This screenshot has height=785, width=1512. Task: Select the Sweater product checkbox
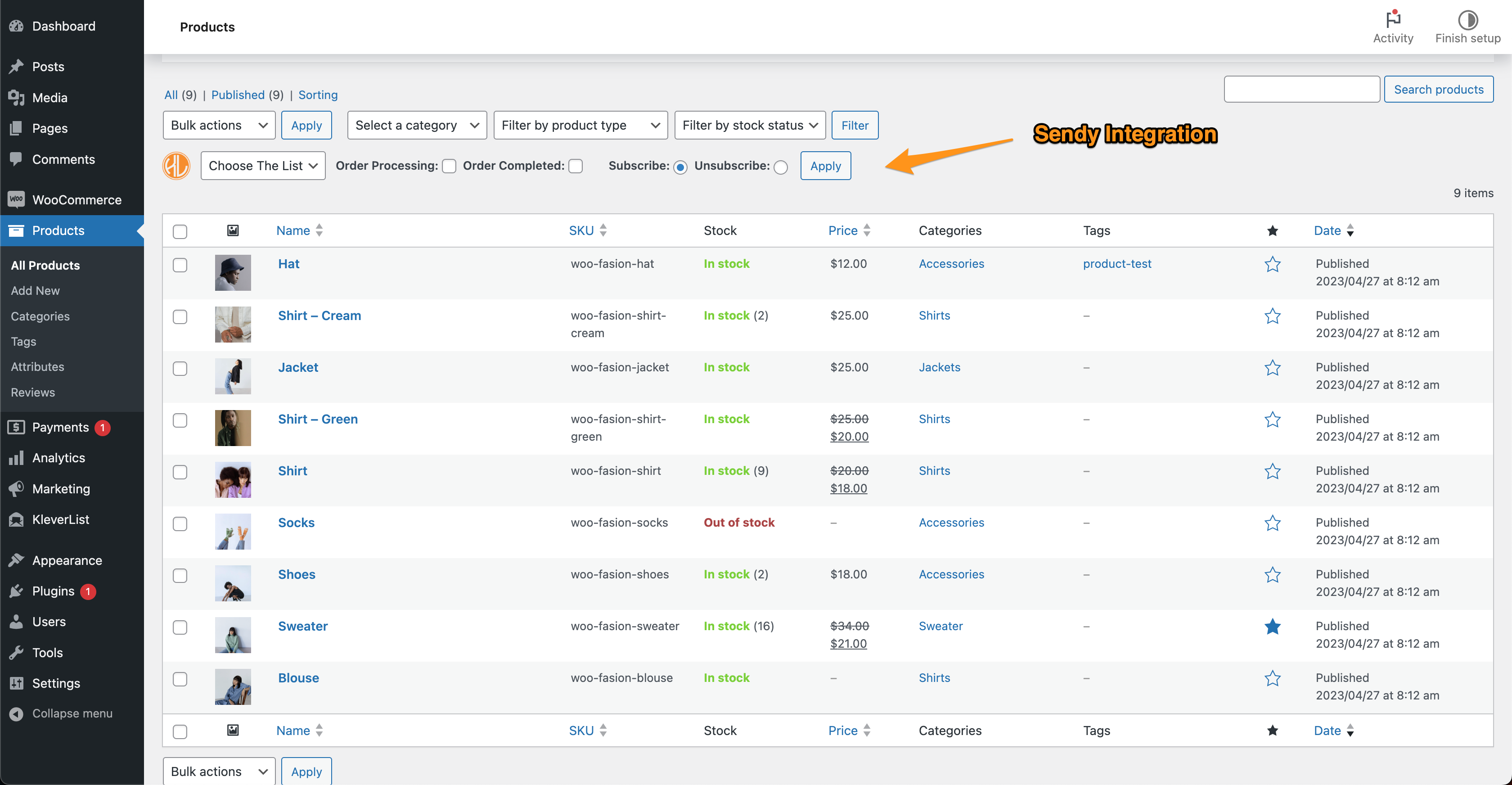click(180, 627)
